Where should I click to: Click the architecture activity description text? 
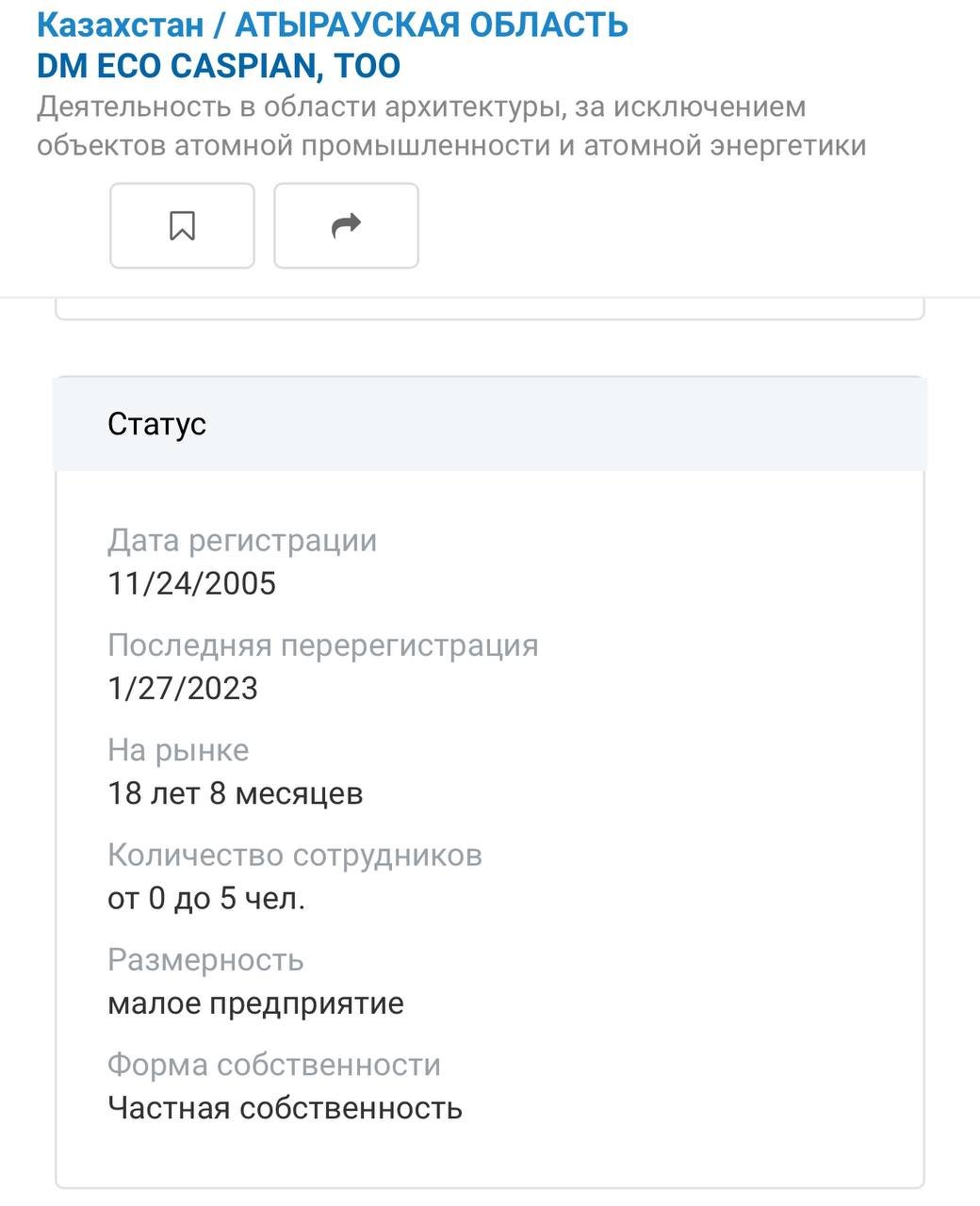pyautogui.click(x=450, y=126)
